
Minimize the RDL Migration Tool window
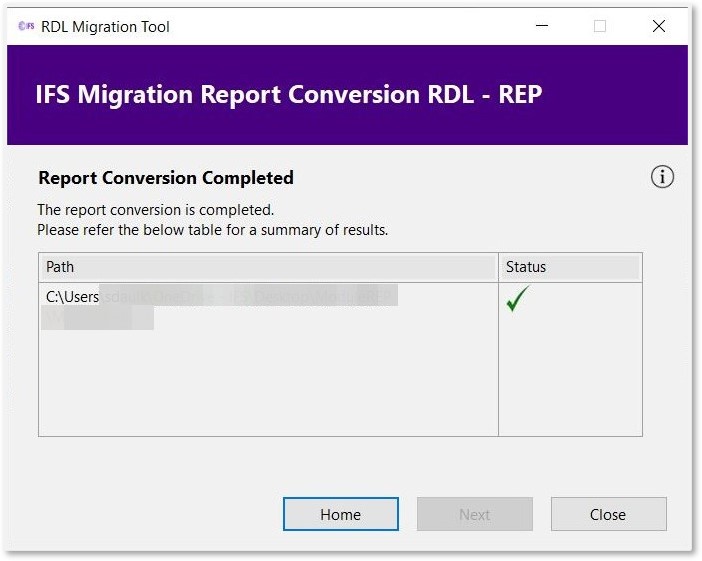pyautogui.click(x=542, y=26)
